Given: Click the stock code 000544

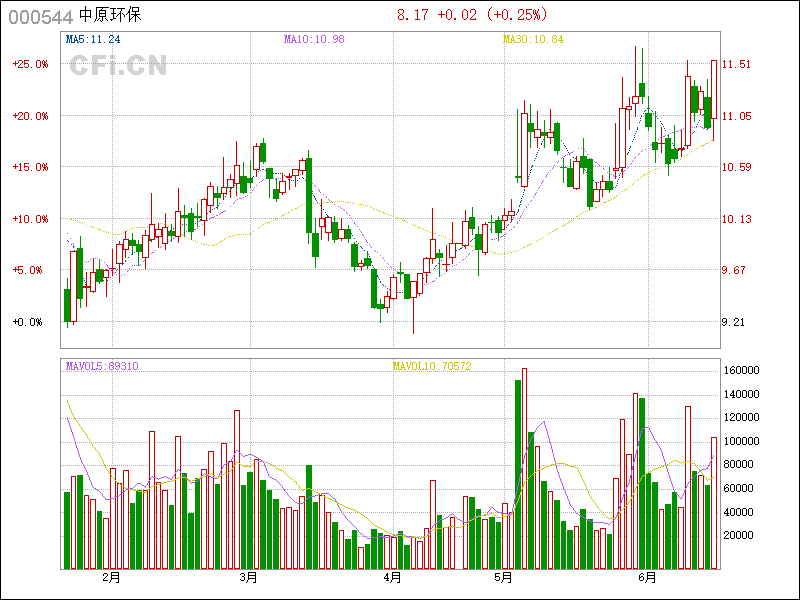Looking at the screenshot, I should [33, 16].
